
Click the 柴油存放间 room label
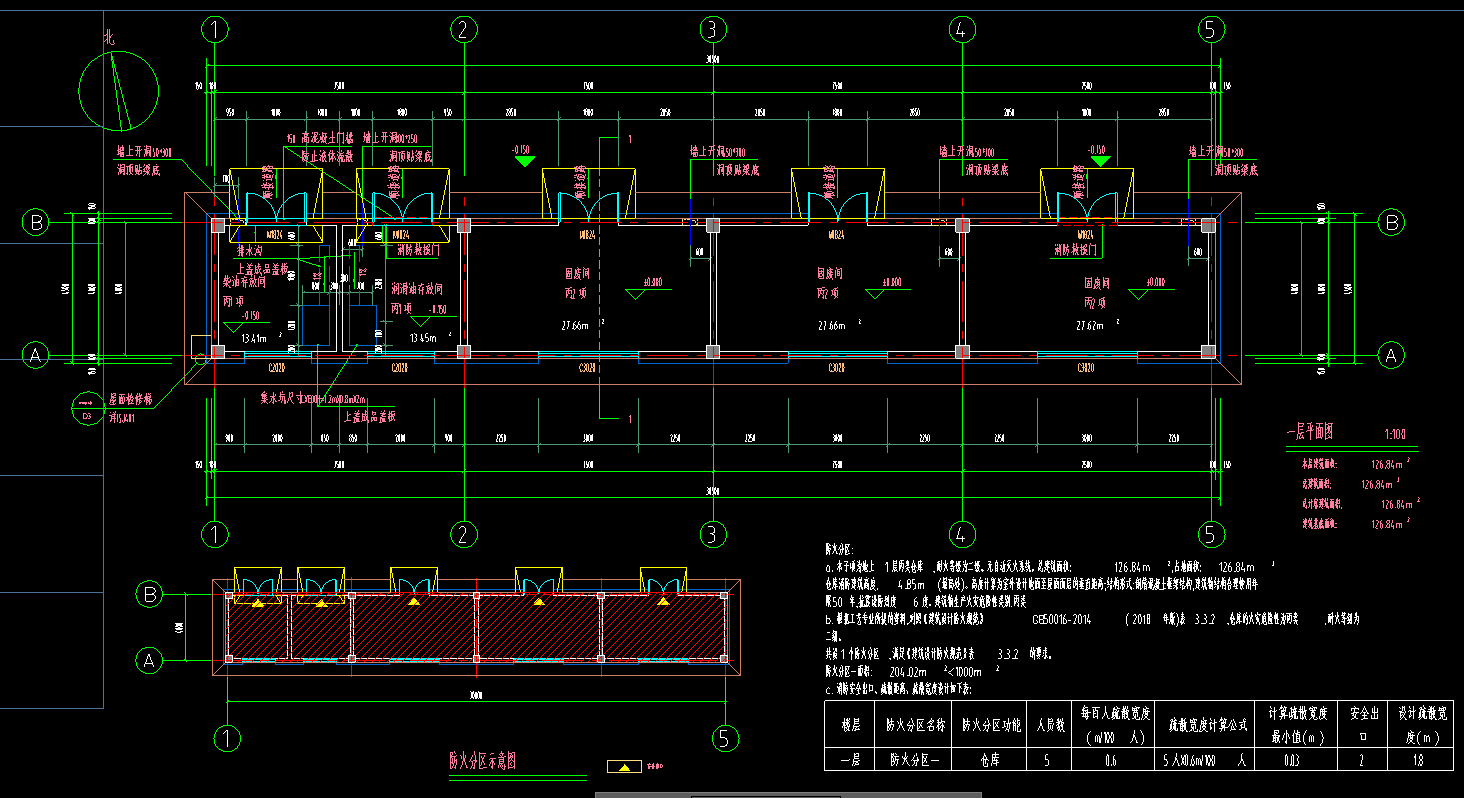tap(244, 282)
